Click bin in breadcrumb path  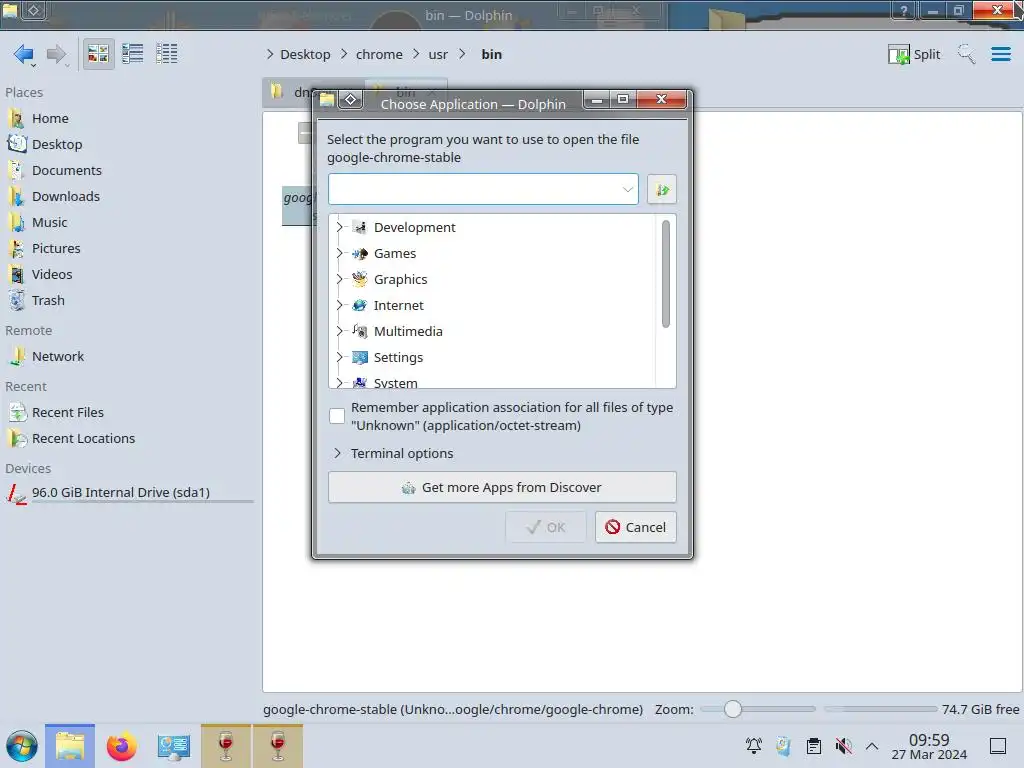coord(492,54)
